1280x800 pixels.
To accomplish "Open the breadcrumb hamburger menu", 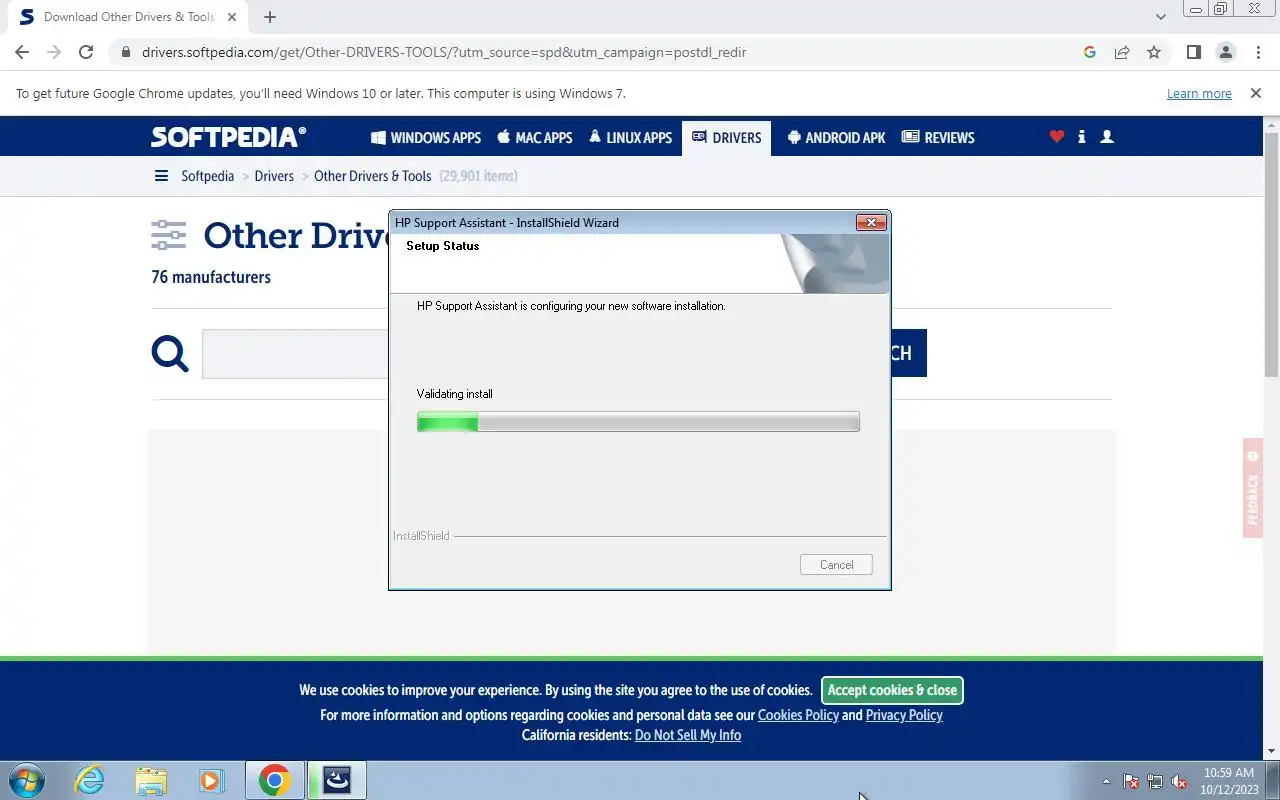I will (161, 176).
